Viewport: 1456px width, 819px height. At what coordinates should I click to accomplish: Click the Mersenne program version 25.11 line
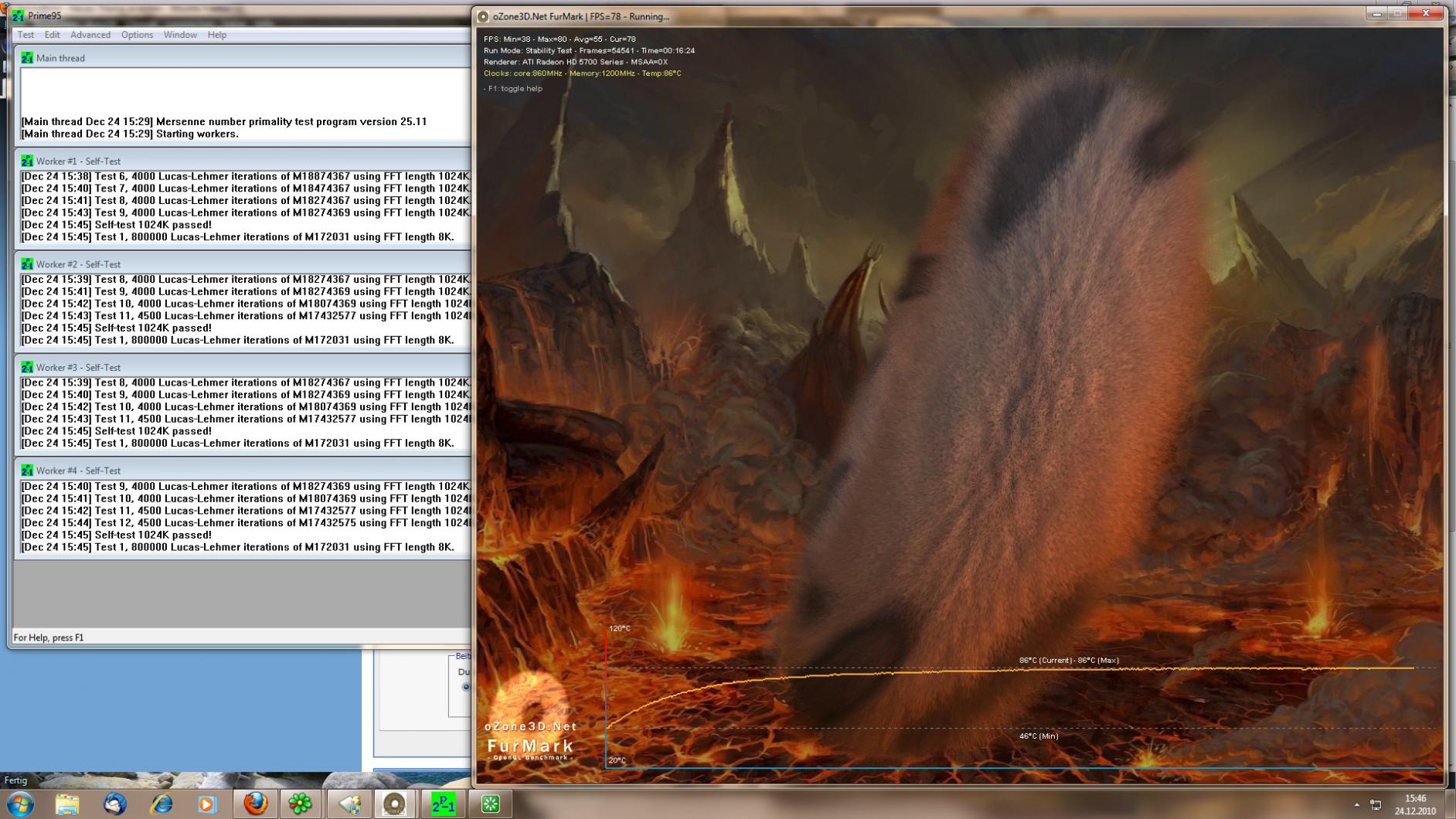click(x=224, y=121)
